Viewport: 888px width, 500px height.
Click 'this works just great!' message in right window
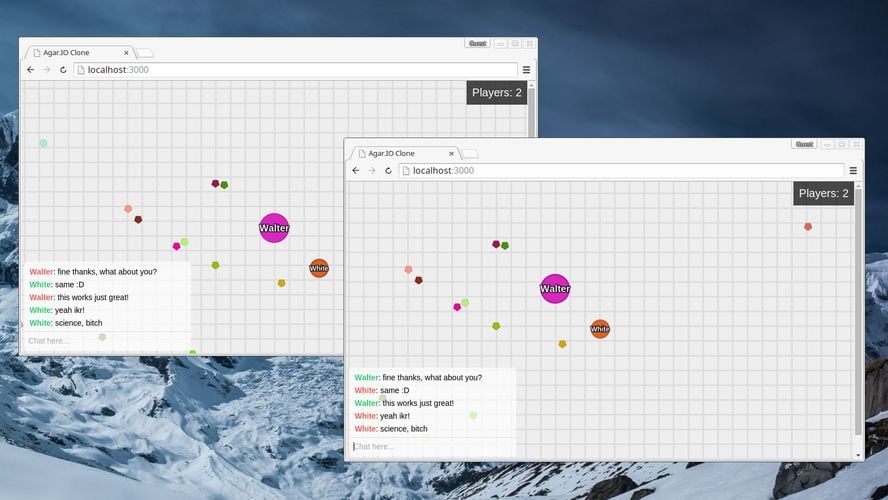pos(418,403)
